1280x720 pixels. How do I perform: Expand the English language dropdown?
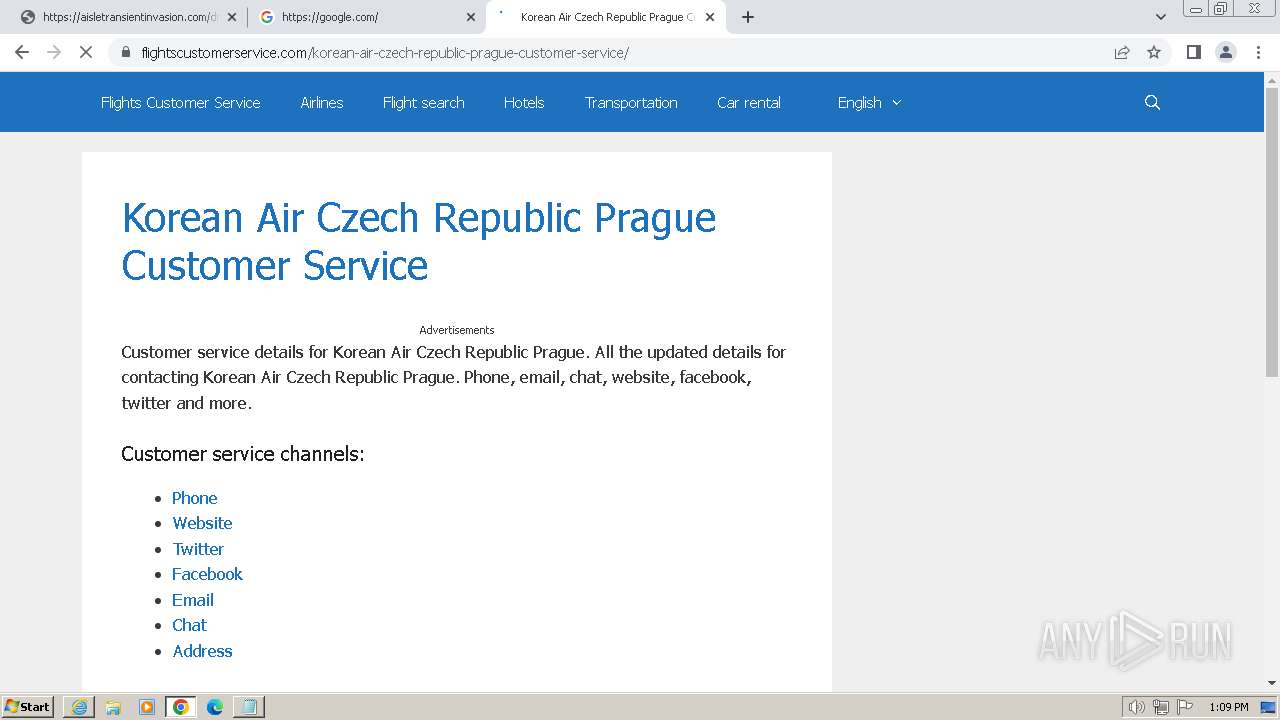click(869, 102)
